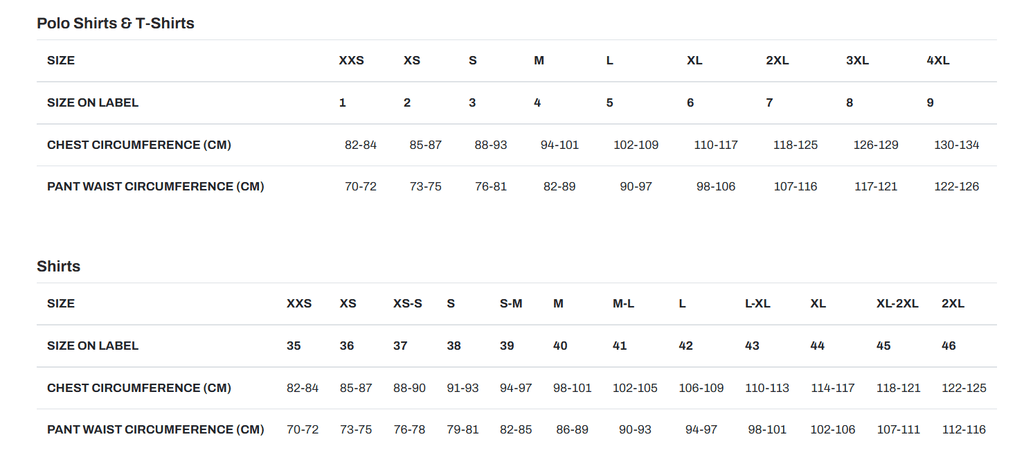Select the 4XL size column header

tap(938, 60)
